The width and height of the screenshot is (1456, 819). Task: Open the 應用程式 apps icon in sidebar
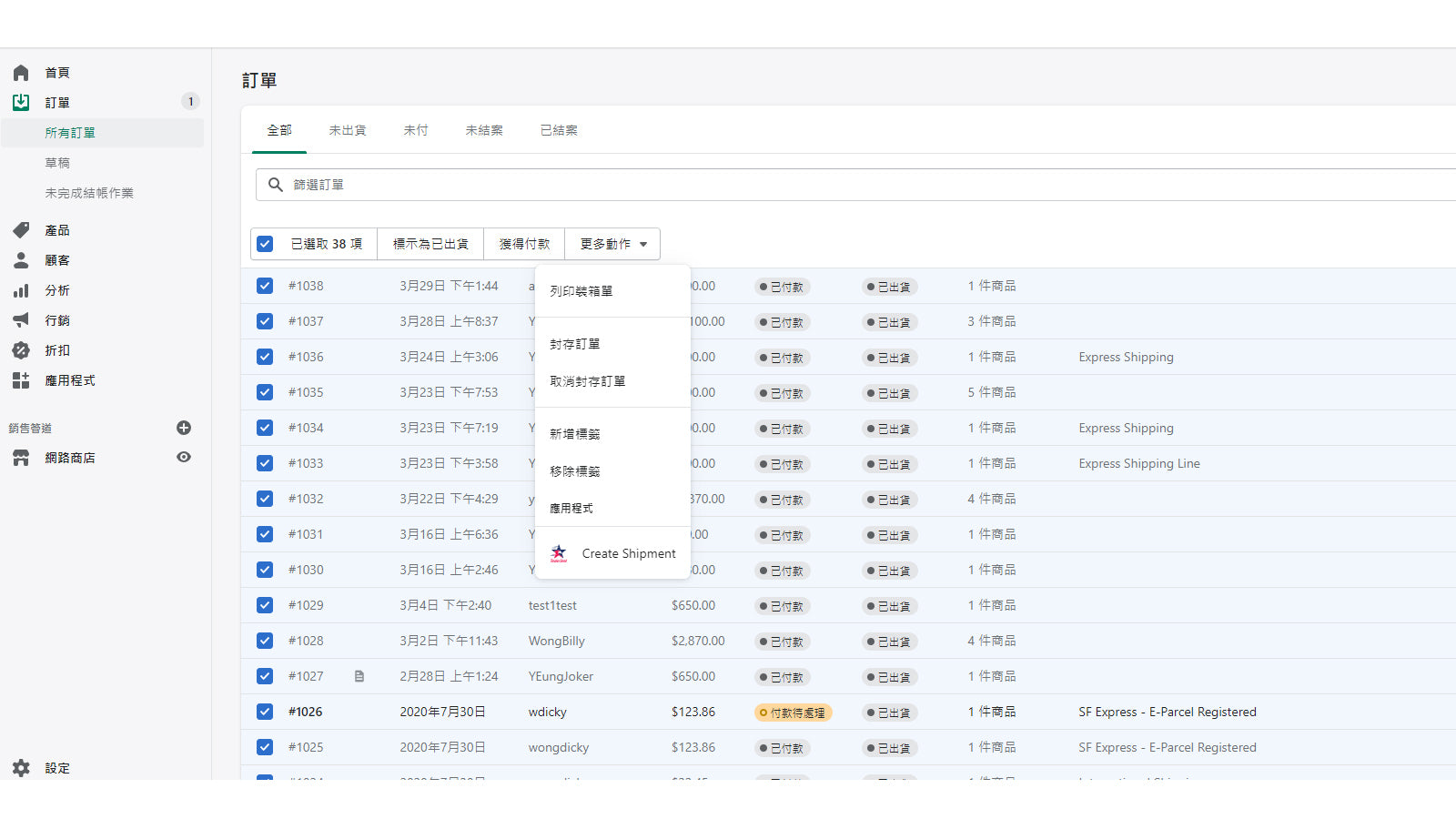tap(21, 380)
